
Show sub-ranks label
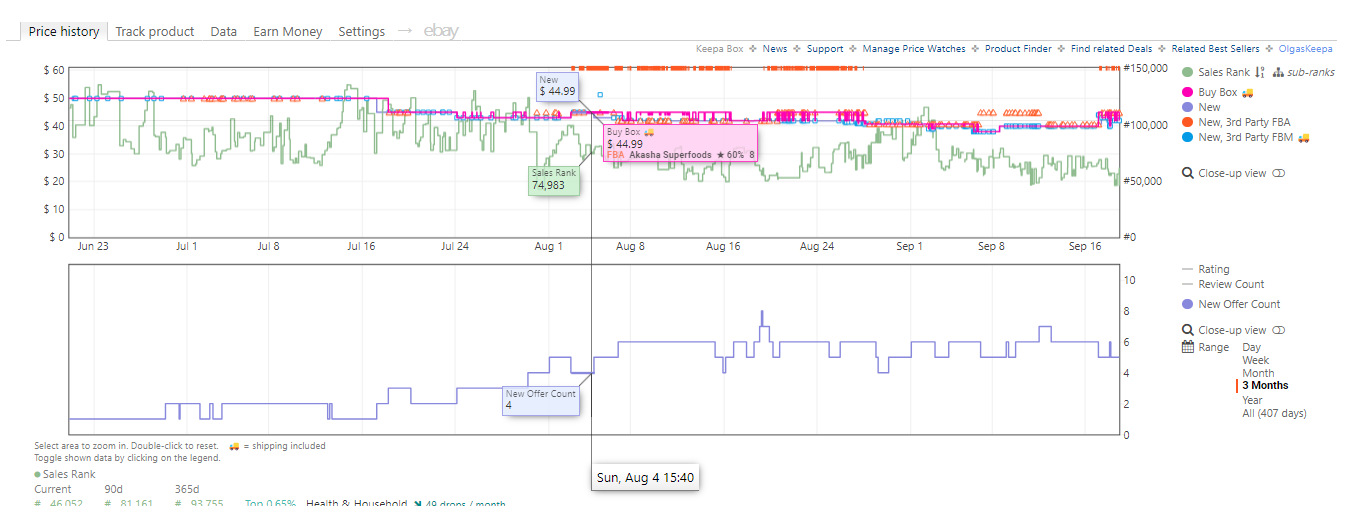coord(1311,72)
